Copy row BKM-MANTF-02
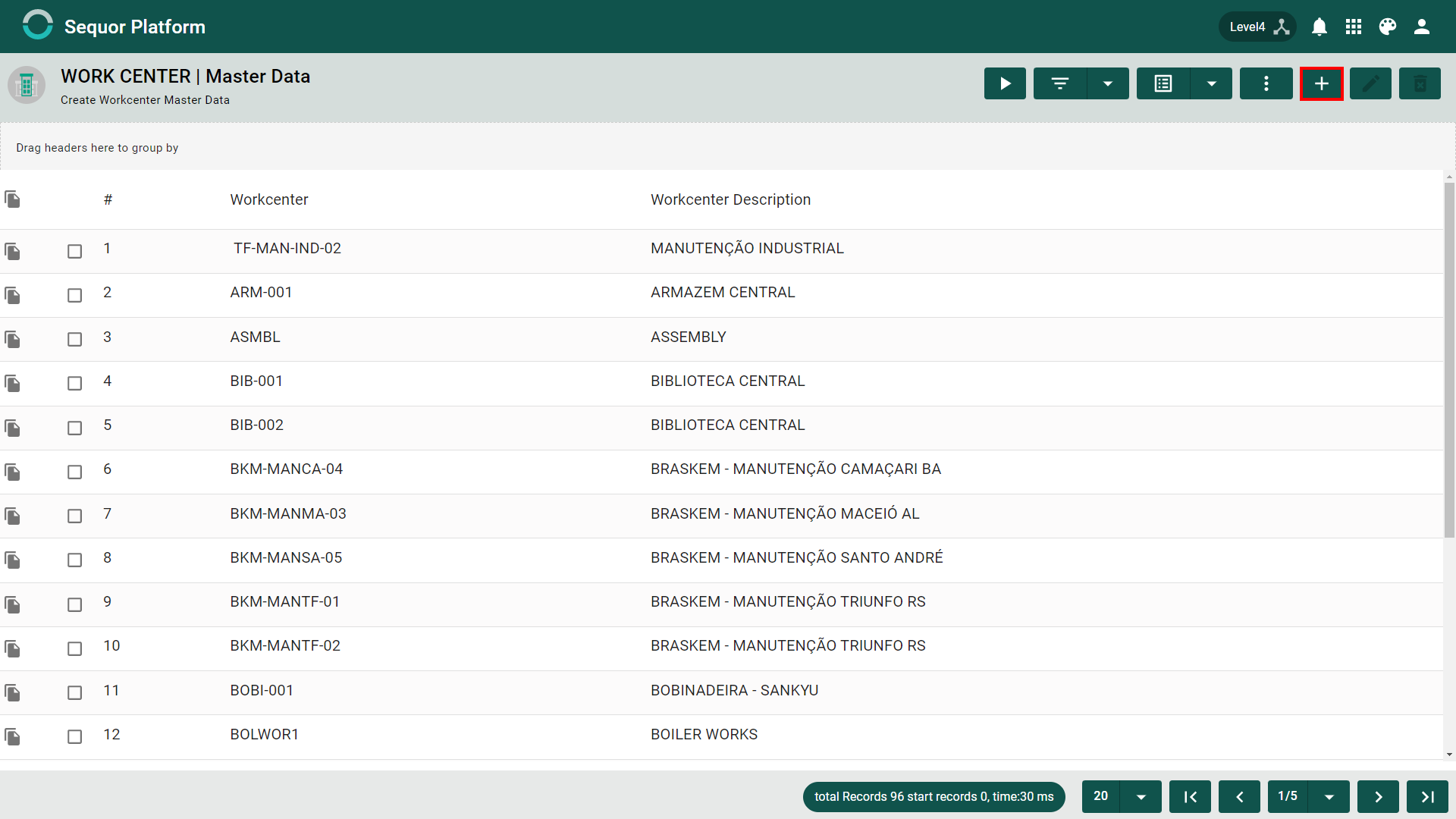 [x=12, y=648]
